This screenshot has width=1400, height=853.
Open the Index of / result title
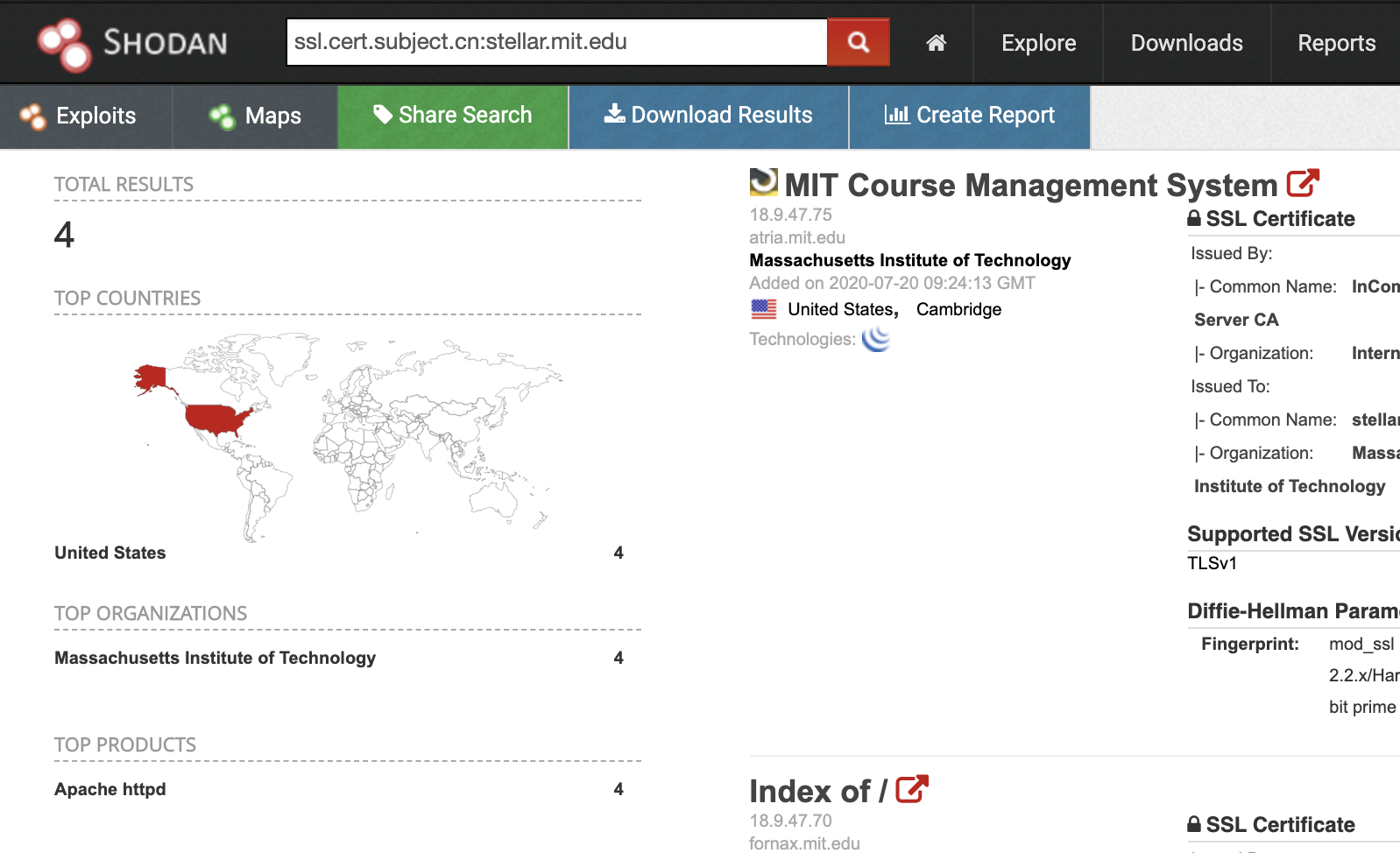pos(818,791)
